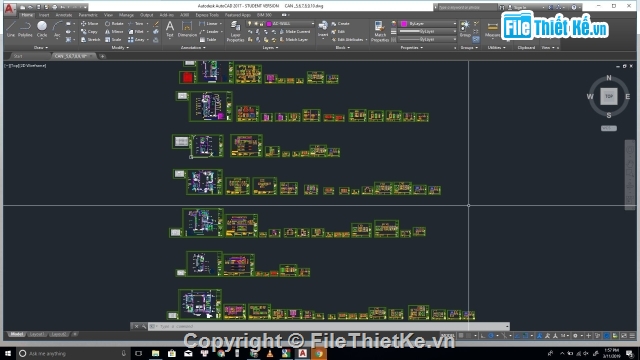Insert a Table

click(208, 40)
